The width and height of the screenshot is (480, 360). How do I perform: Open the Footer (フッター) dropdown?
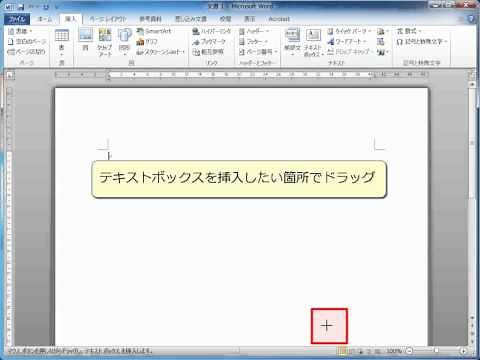coord(254,41)
